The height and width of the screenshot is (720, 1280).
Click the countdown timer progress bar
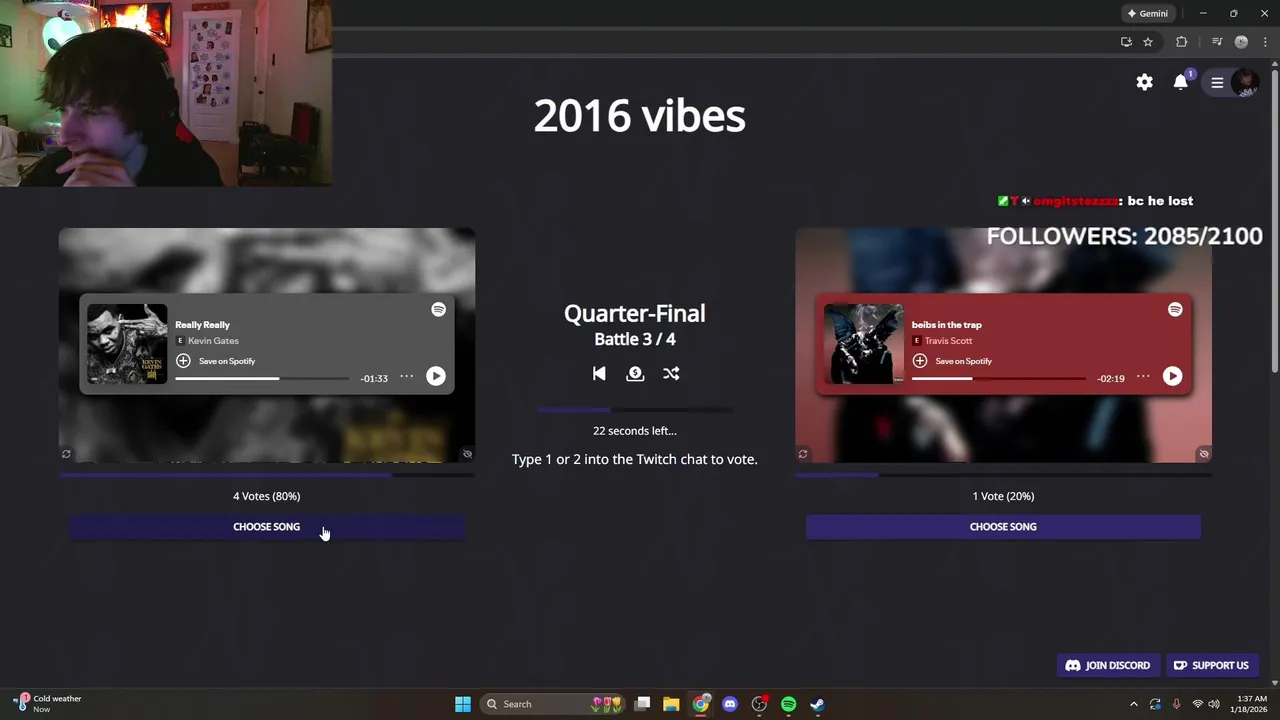coord(635,410)
